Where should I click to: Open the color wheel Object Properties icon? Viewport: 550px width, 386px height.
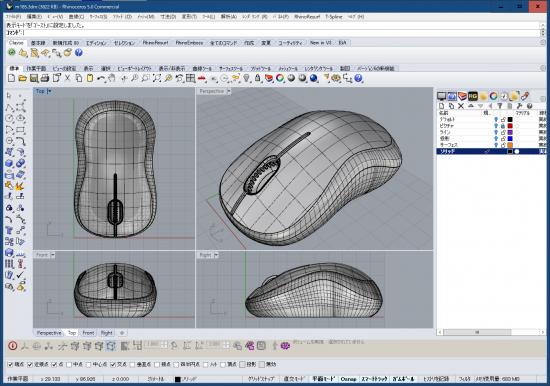coord(280,78)
